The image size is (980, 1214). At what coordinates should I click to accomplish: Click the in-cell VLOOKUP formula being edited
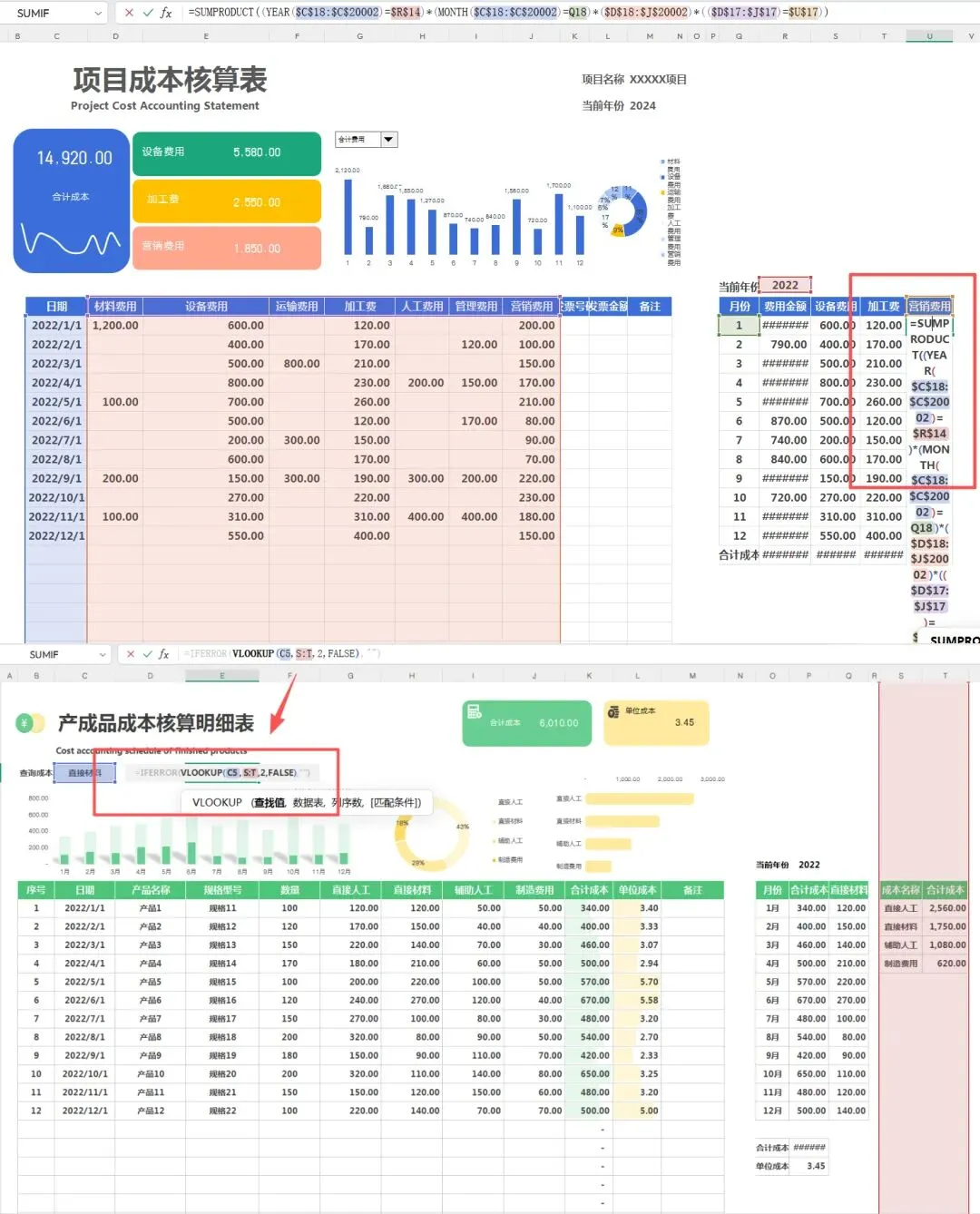(221, 773)
